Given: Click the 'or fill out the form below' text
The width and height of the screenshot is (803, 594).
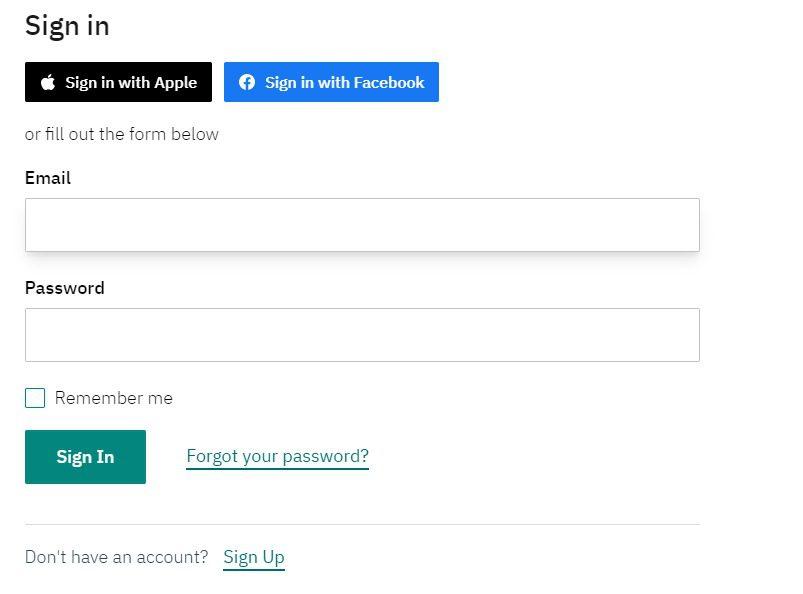Looking at the screenshot, I should point(122,134).
